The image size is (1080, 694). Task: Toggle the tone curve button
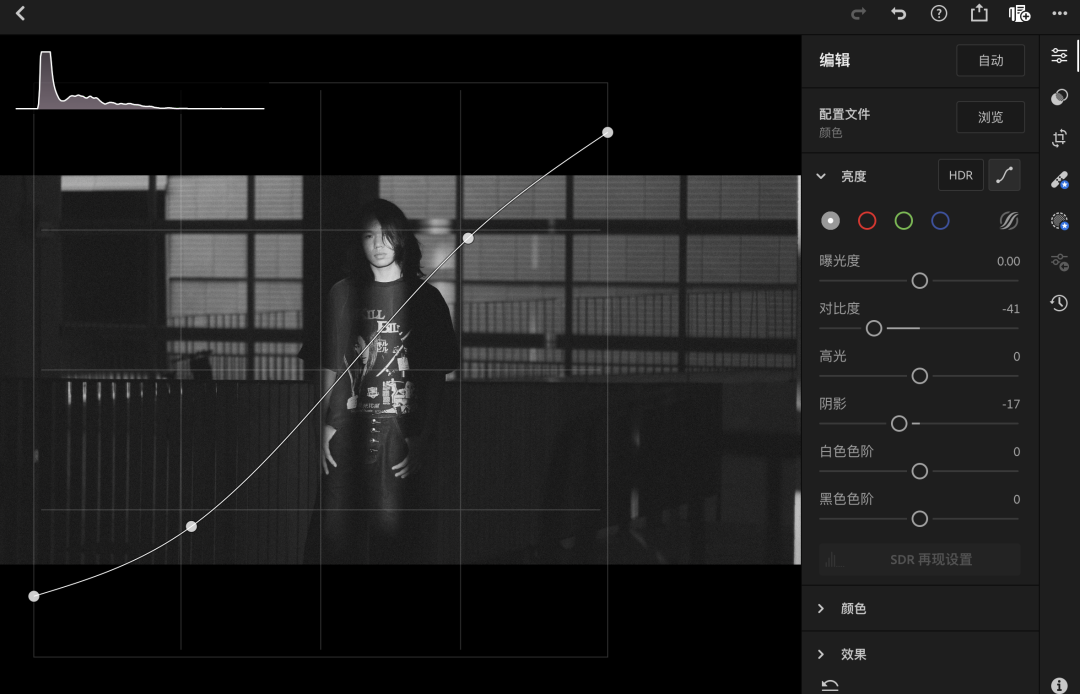(x=1004, y=175)
